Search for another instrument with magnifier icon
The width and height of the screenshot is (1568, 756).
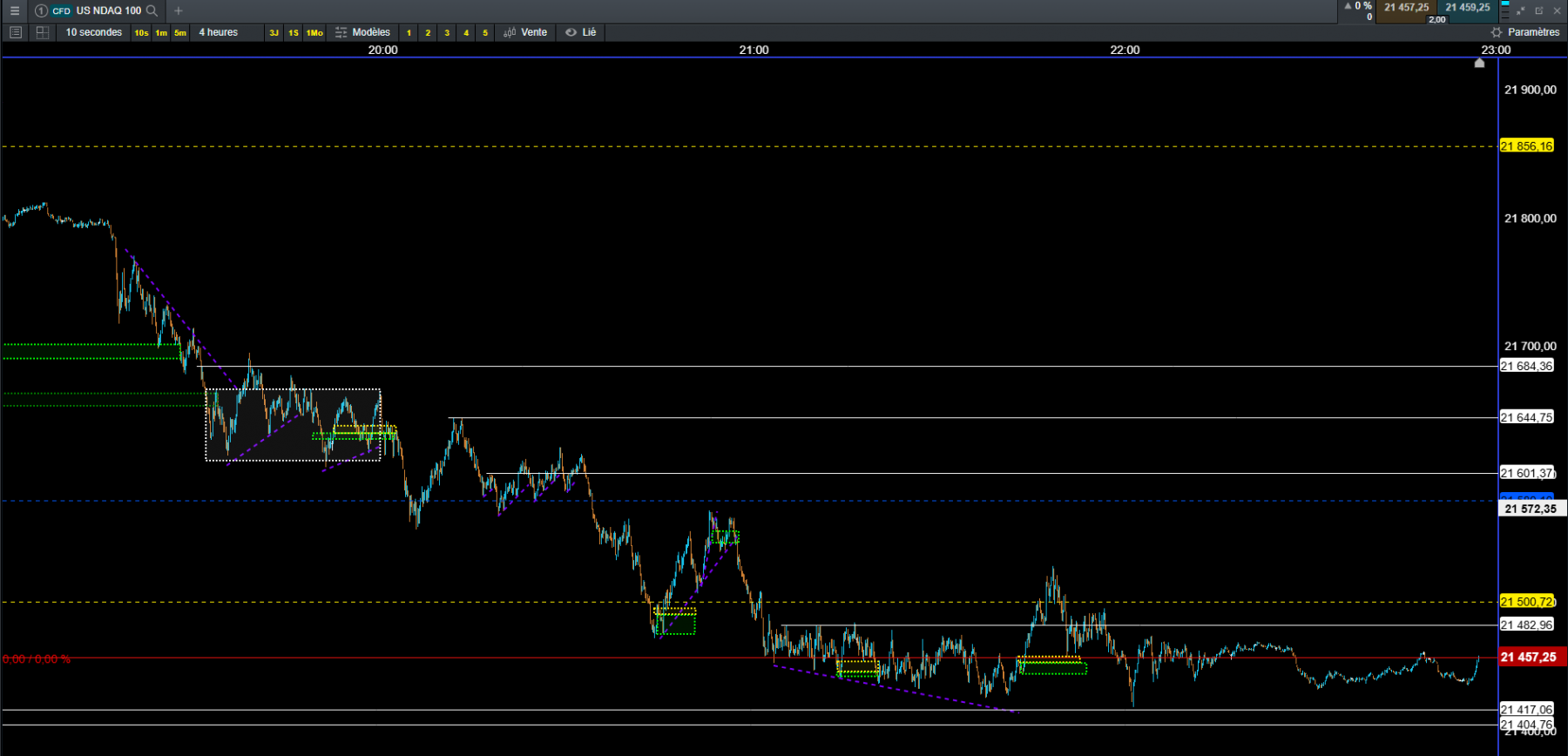(152, 10)
